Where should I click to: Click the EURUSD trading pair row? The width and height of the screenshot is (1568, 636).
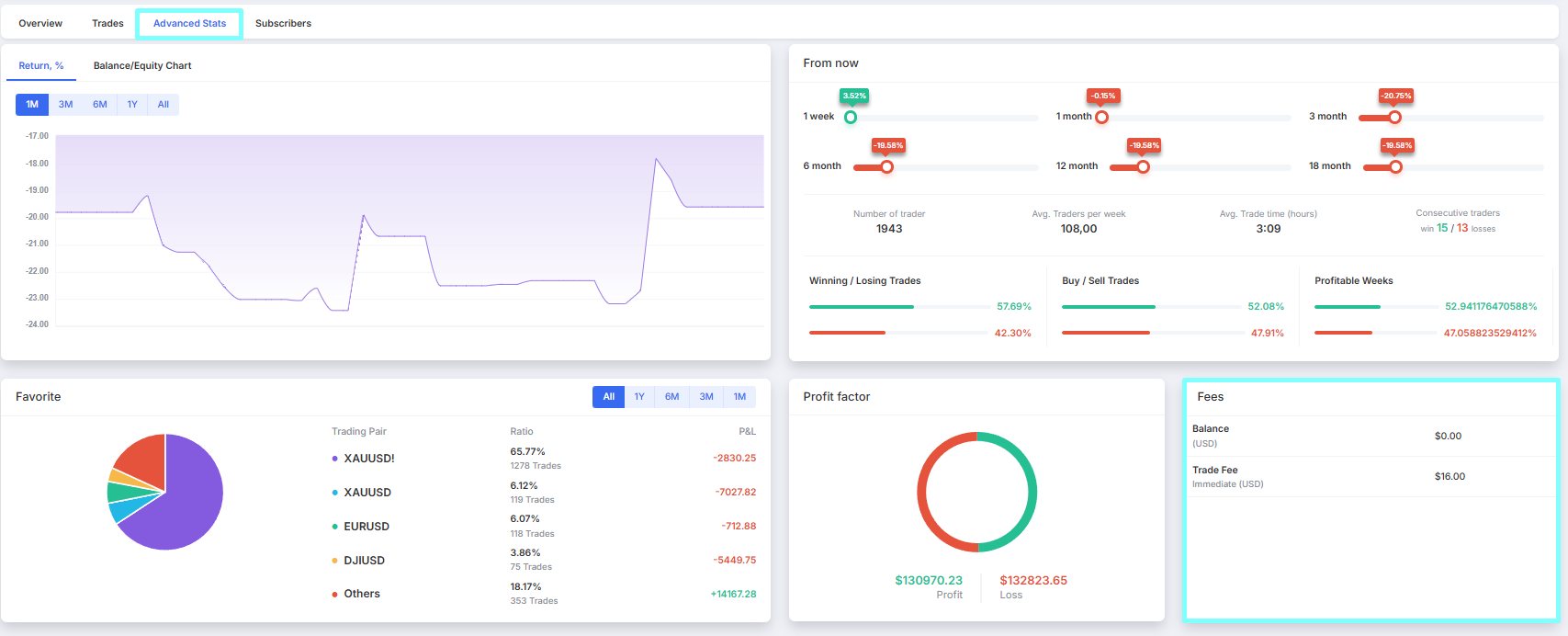[367, 527]
